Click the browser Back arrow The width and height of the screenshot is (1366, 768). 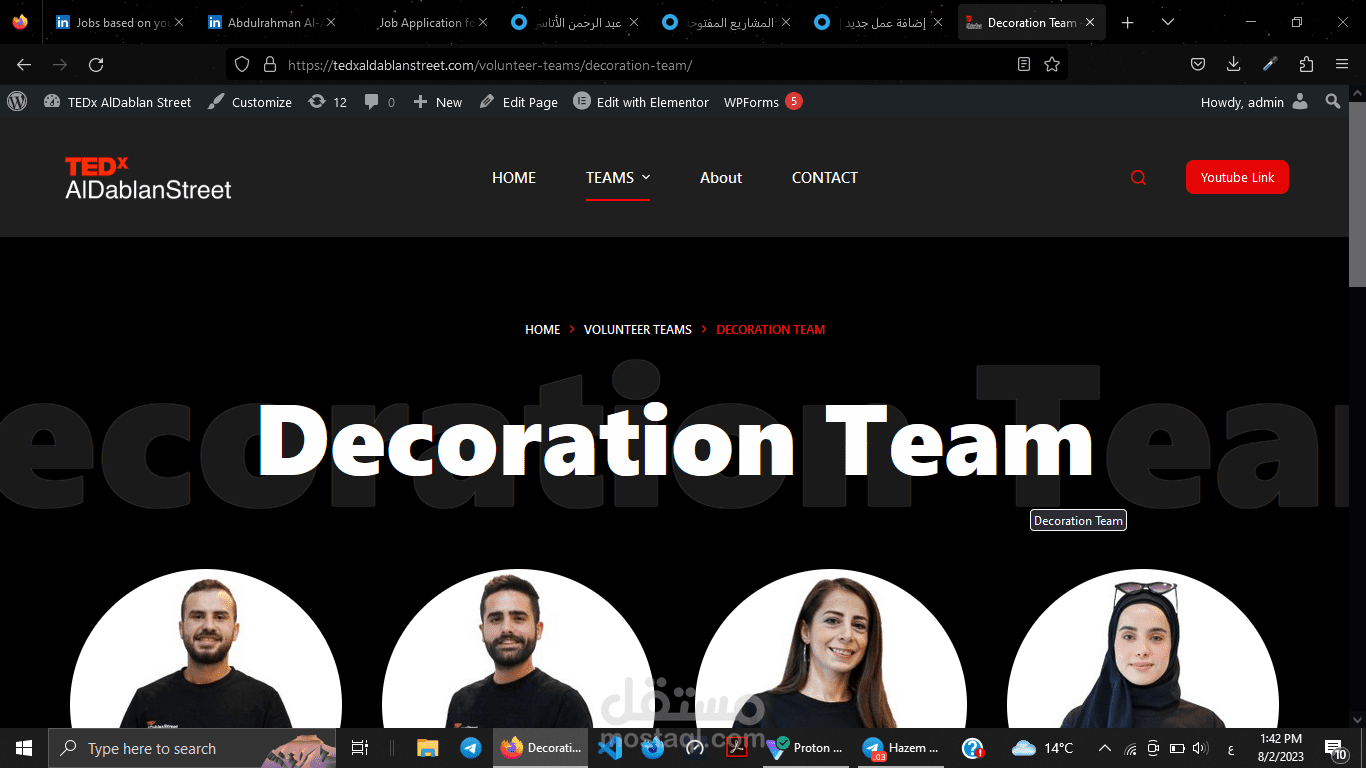[24, 64]
